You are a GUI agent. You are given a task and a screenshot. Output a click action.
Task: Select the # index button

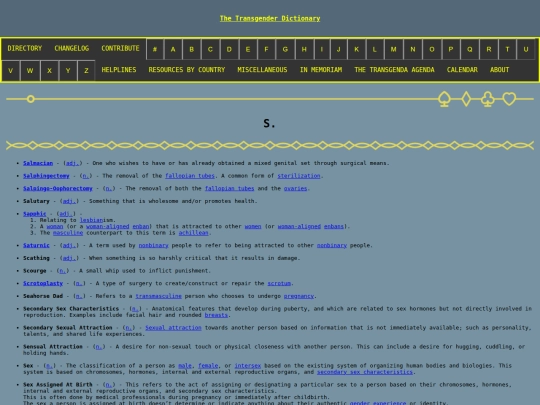[x=155, y=49]
